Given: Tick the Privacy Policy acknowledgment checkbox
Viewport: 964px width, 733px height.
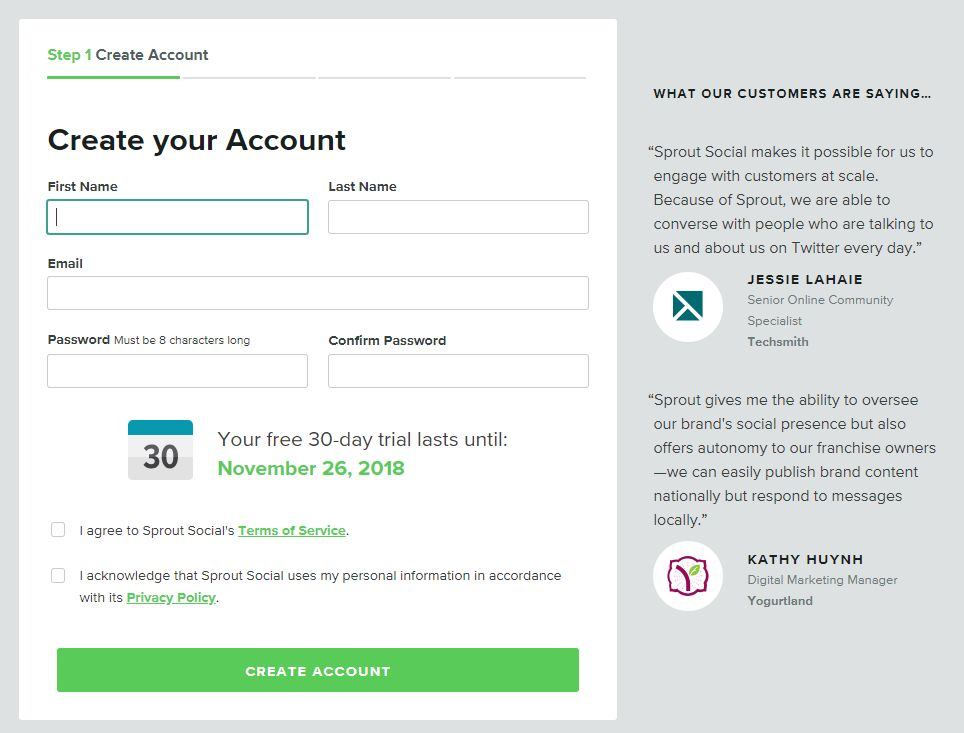Looking at the screenshot, I should pos(58,576).
